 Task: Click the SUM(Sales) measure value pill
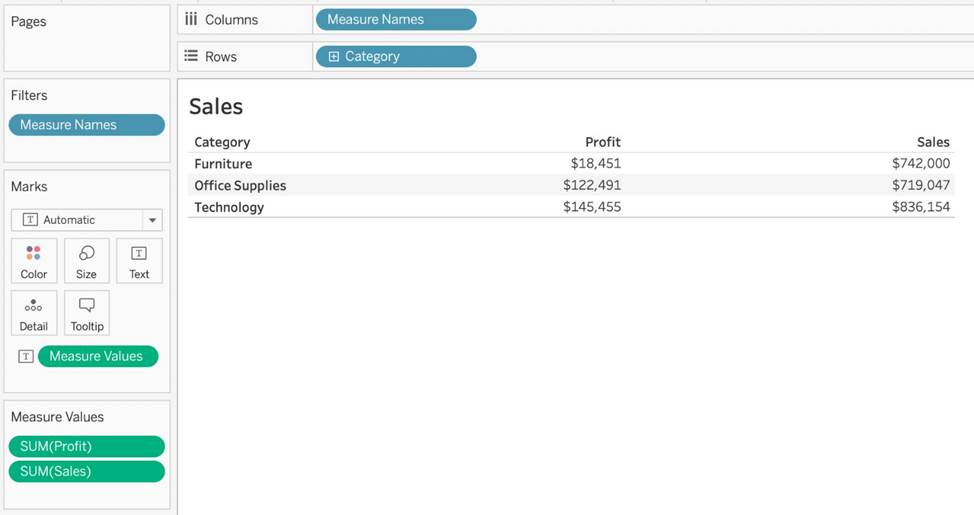[86, 471]
